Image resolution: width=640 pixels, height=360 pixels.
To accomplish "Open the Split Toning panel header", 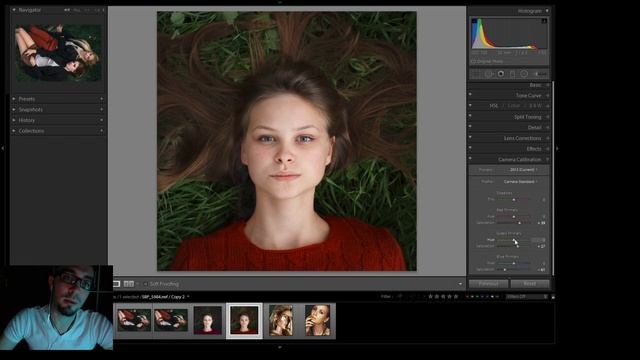I will pyautogui.click(x=528, y=117).
